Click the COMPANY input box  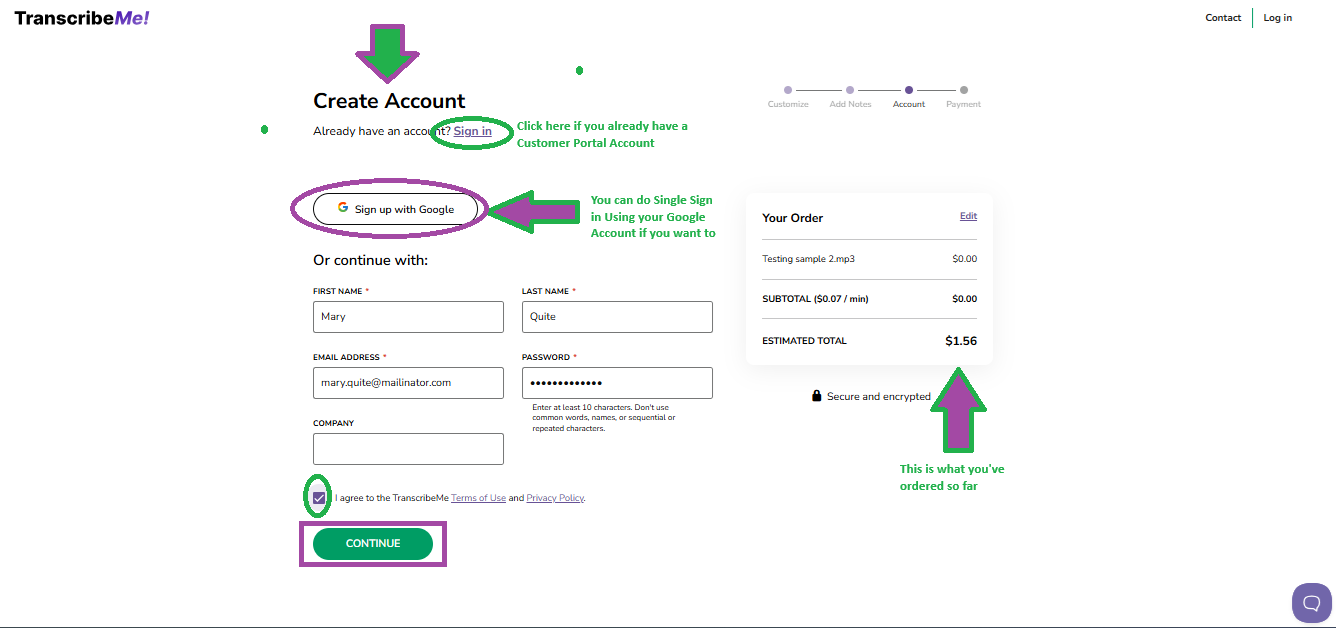pos(408,449)
